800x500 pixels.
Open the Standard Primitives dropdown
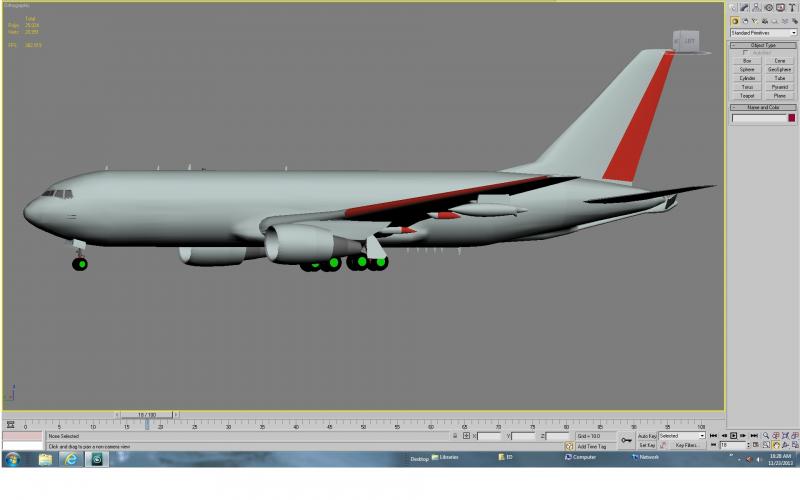point(763,33)
